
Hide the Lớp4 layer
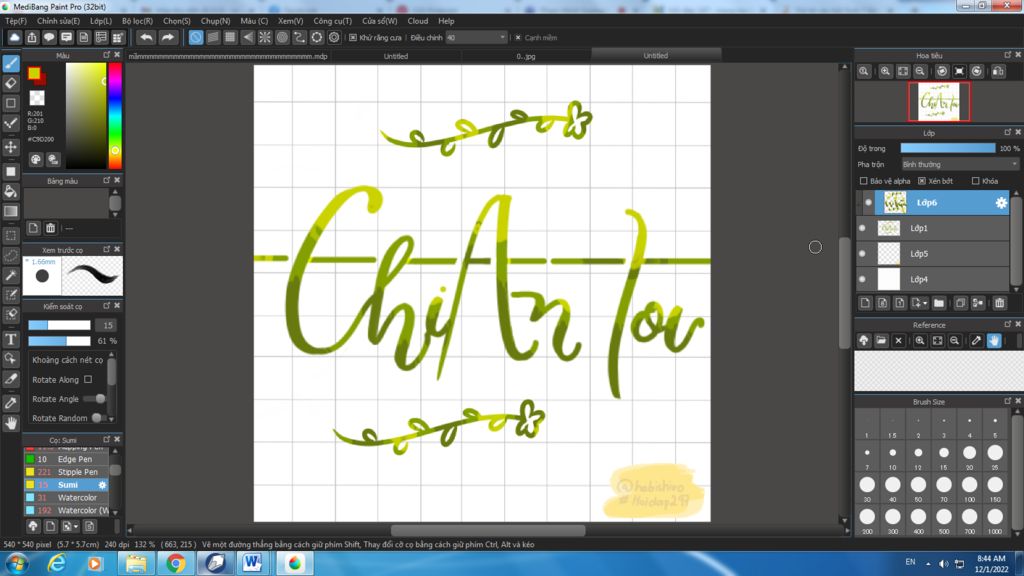862,279
